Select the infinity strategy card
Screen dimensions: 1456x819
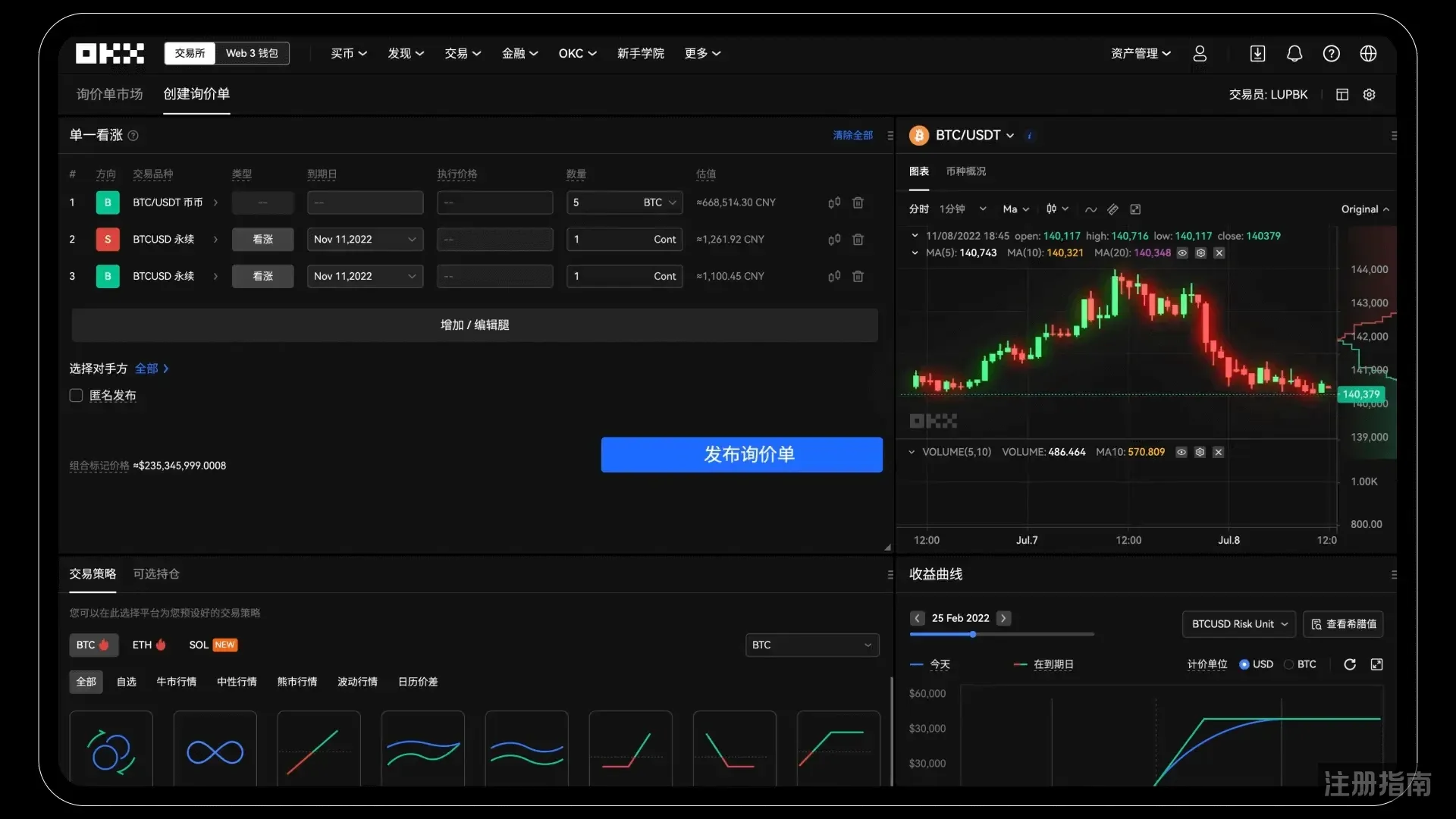pos(215,748)
